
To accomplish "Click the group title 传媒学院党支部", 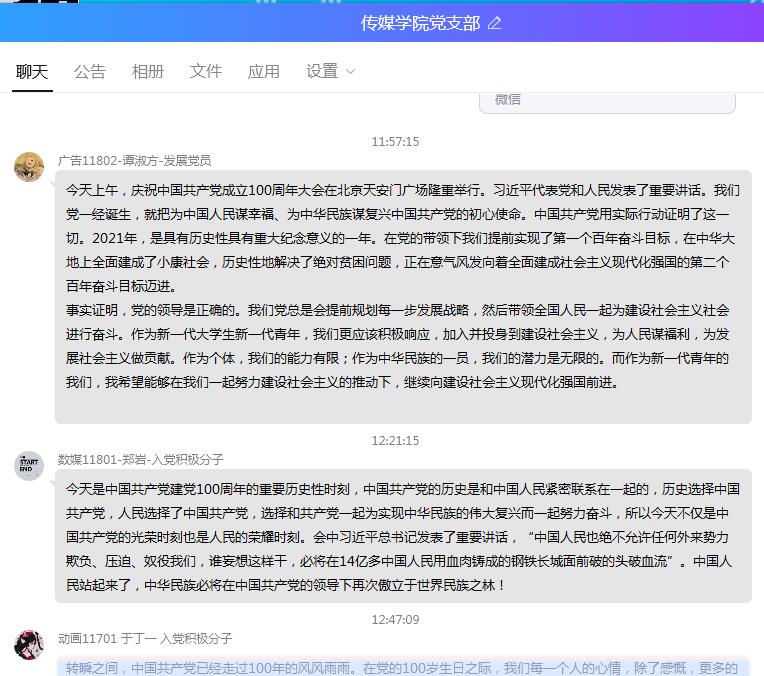I will coord(420,23).
